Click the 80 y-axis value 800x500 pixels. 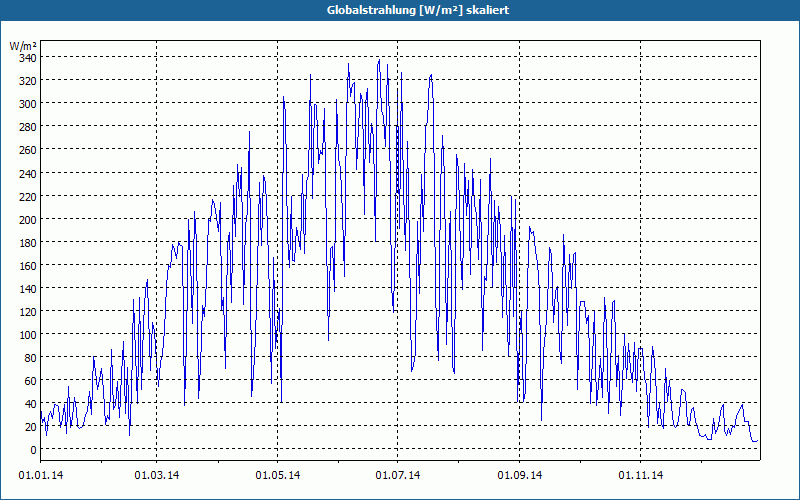click(31, 358)
